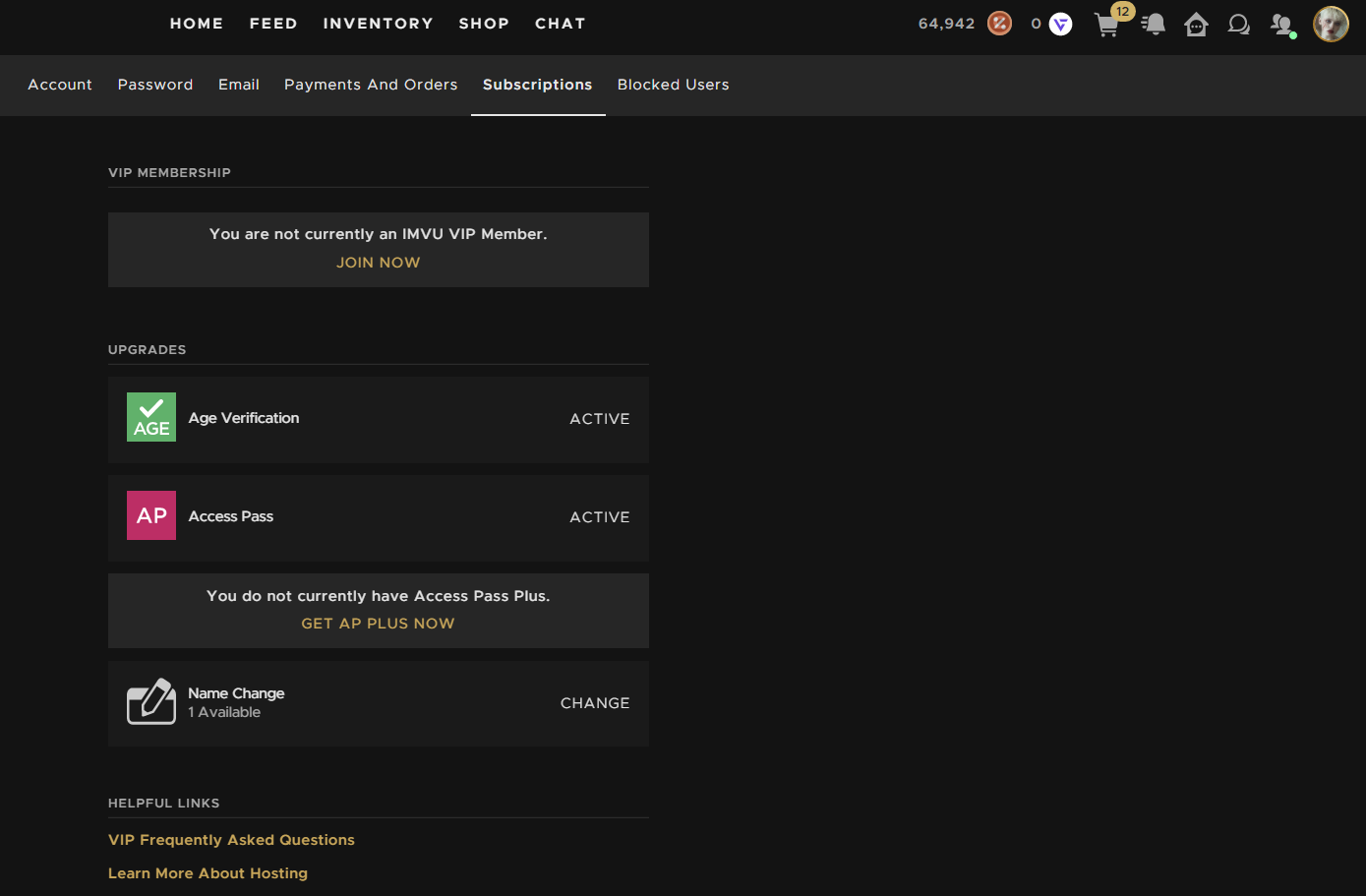Click the 0 VCOIN balance
1366x896 pixels.
pos(1037,24)
